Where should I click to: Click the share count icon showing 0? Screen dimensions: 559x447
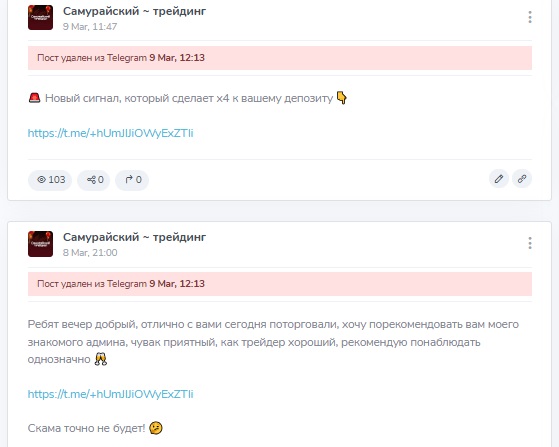point(94,180)
